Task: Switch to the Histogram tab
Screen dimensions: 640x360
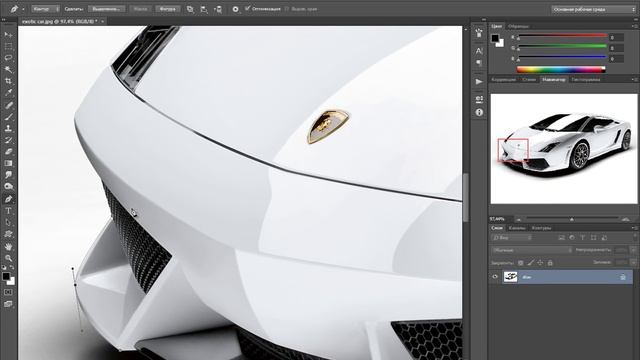Action: coord(586,80)
